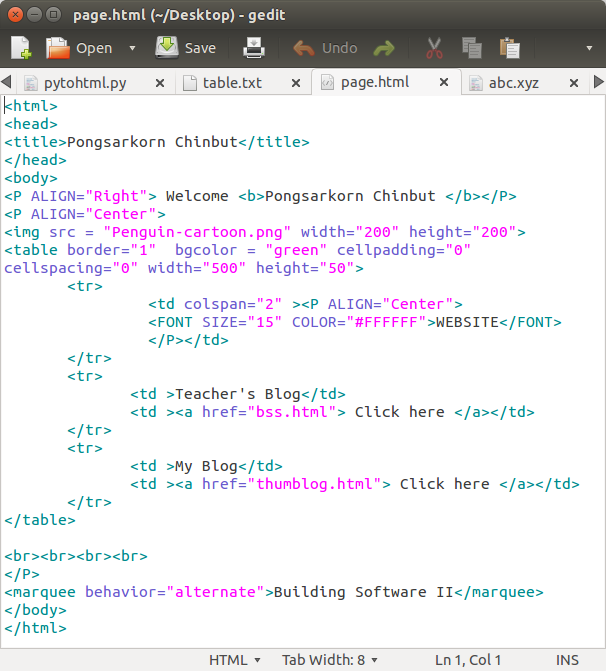Click the Open folder icon

pyautogui.click(x=57, y=48)
